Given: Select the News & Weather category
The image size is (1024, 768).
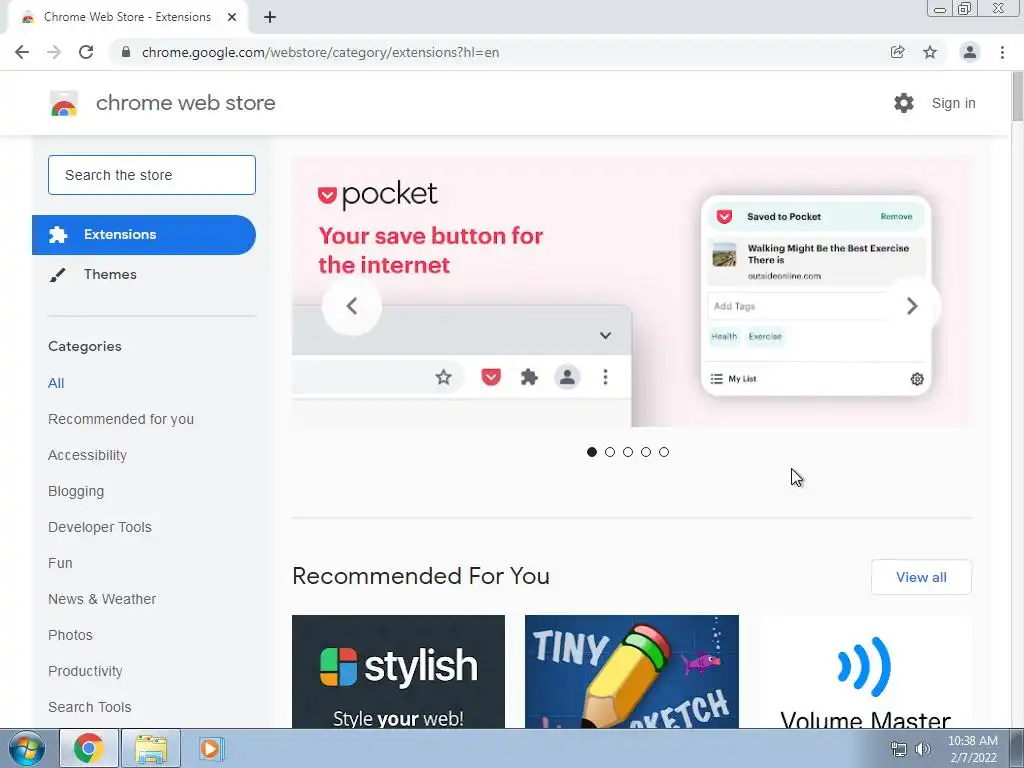Looking at the screenshot, I should (x=102, y=599).
